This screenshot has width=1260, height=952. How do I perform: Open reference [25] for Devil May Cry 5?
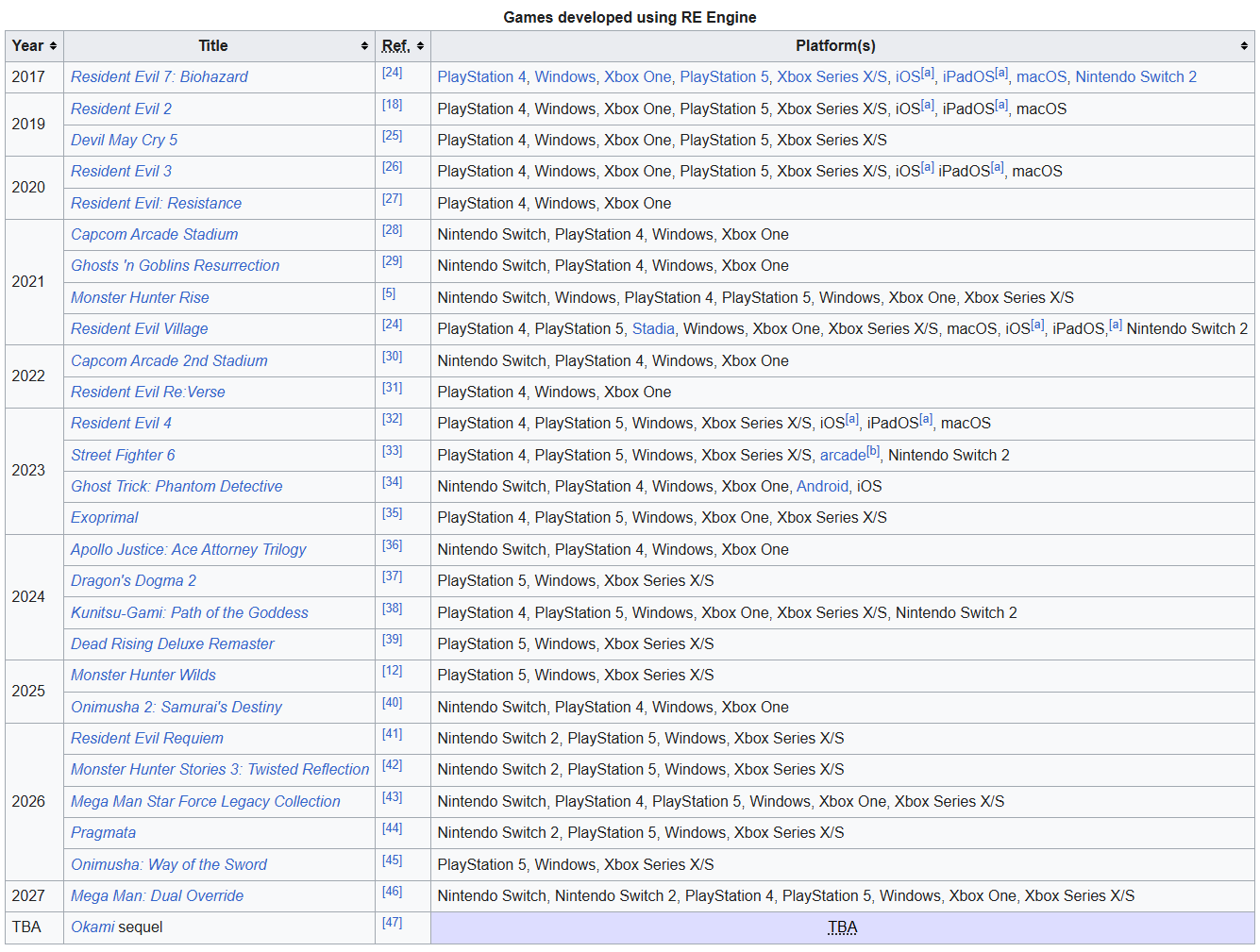coord(392,136)
